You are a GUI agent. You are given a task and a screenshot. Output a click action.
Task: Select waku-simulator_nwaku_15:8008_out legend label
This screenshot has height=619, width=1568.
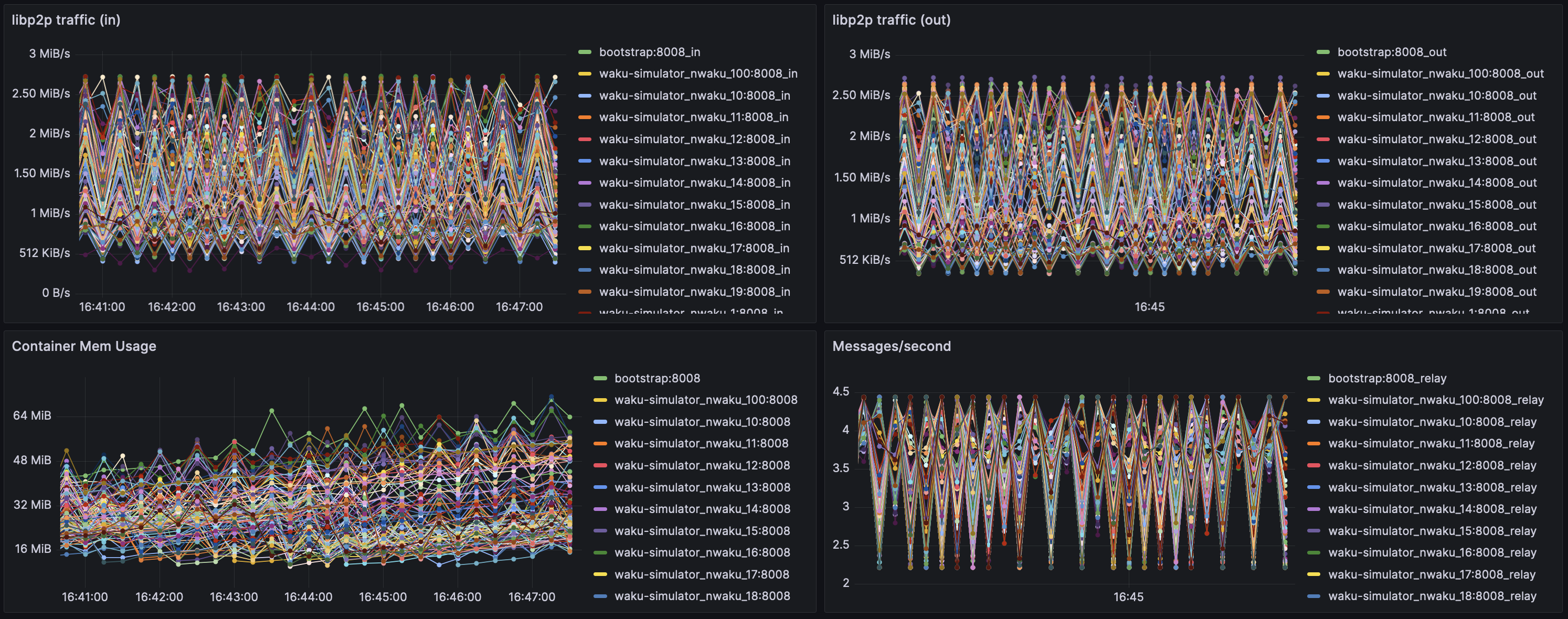pos(1436,205)
